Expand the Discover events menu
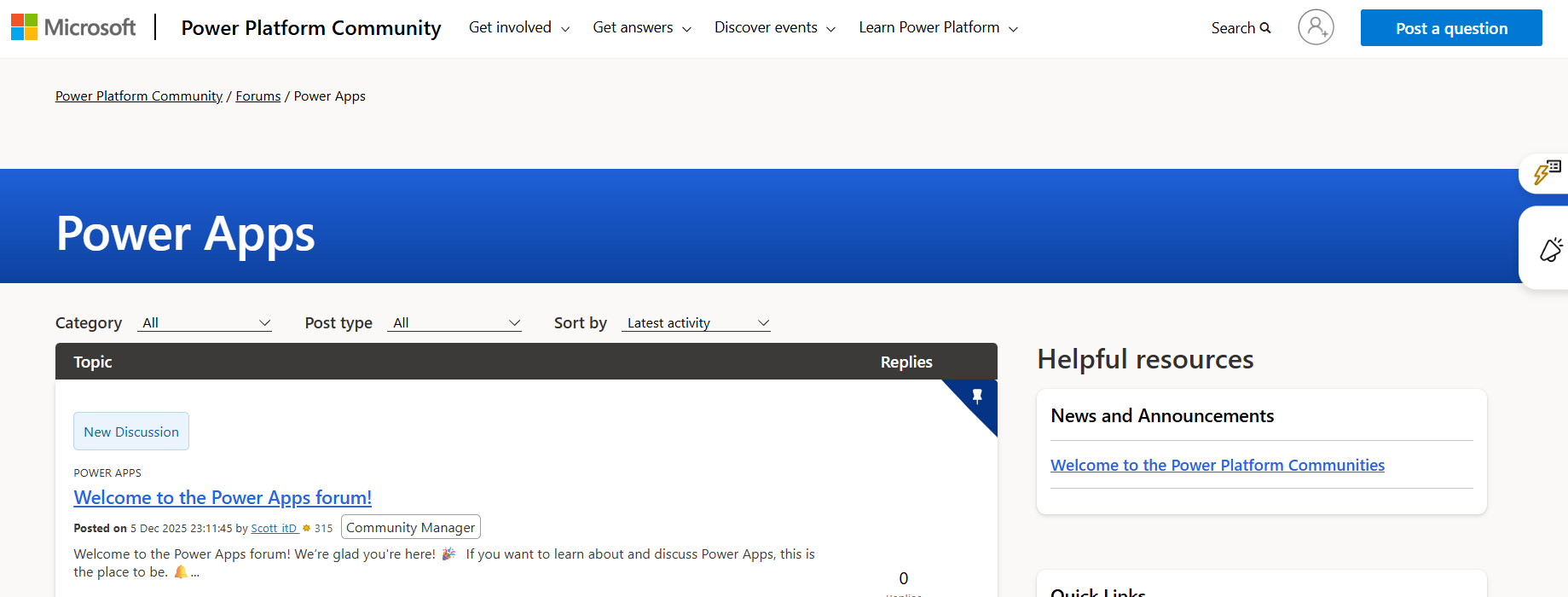This screenshot has width=1568, height=597. pyautogui.click(x=775, y=27)
